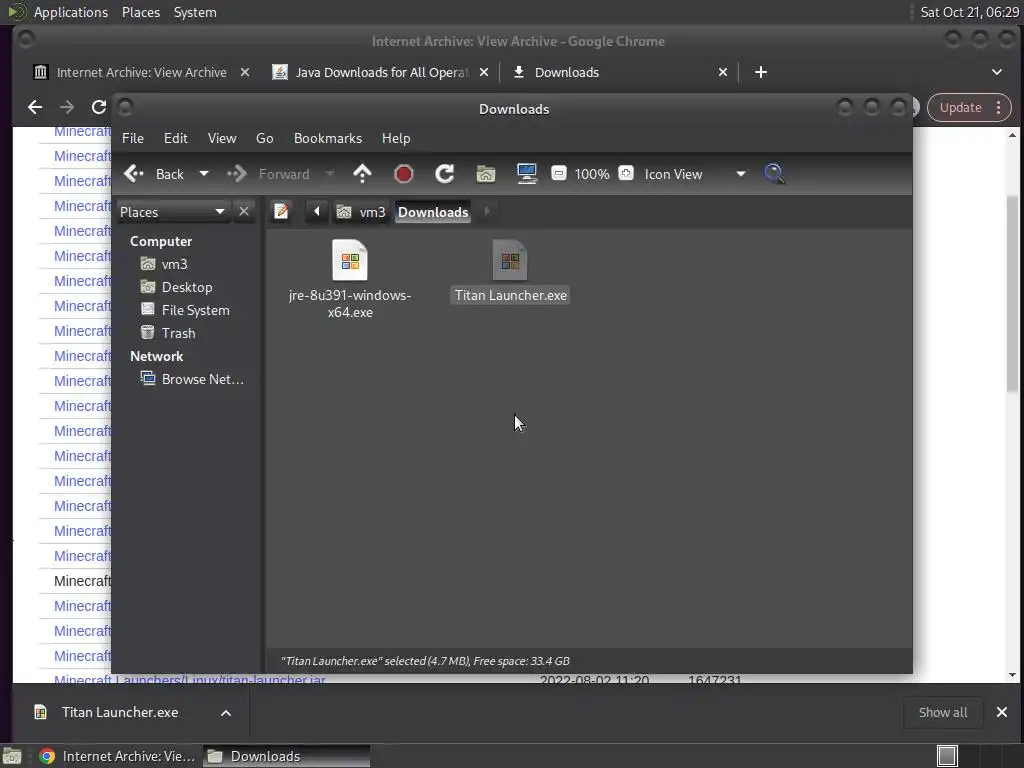Close the Internet Archive tab
Screen dimensions: 1024x768
pos(245,72)
